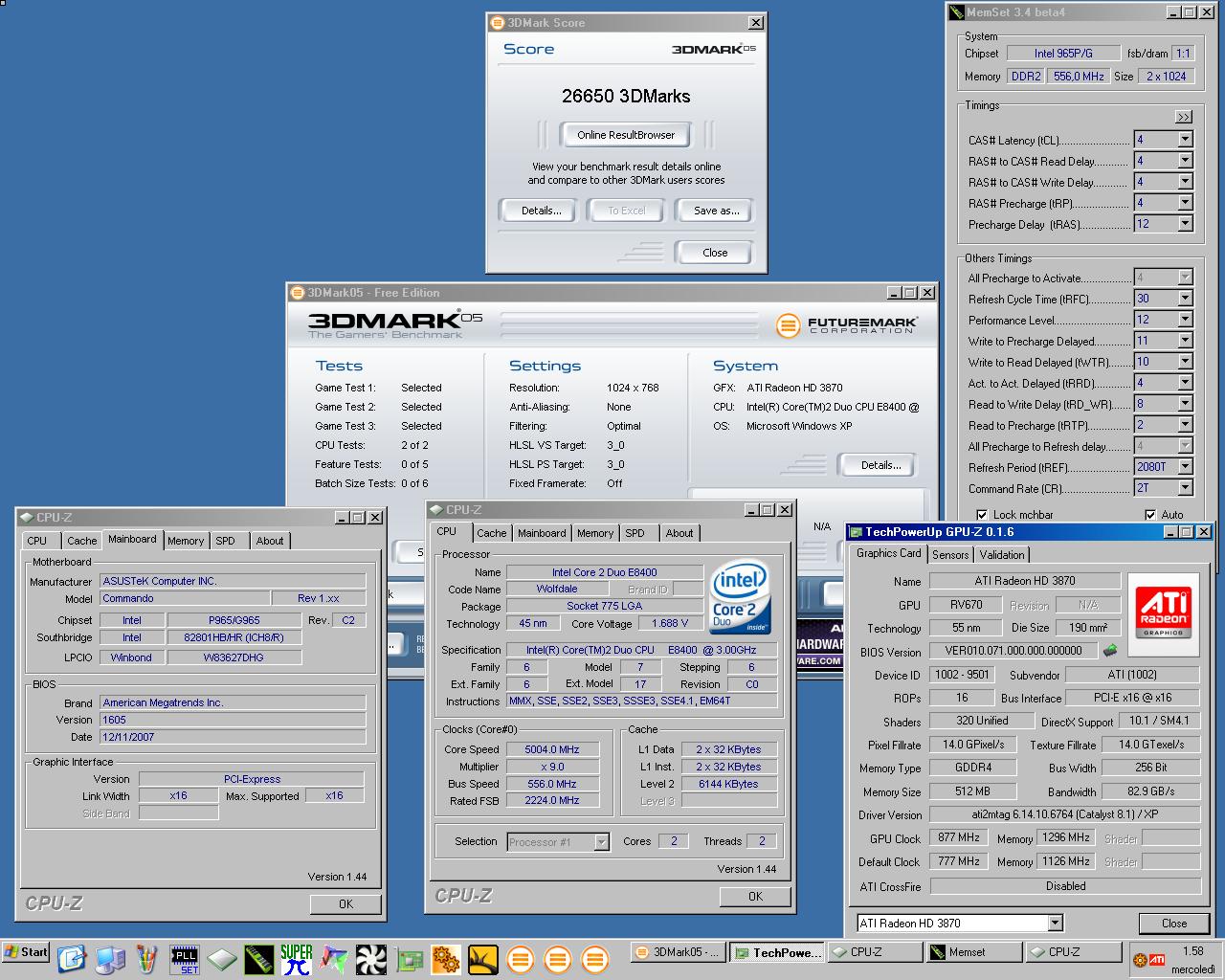1225x980 pixels.
Task: Click the GPU-Z title bar icon
Action: click(855, 532)
